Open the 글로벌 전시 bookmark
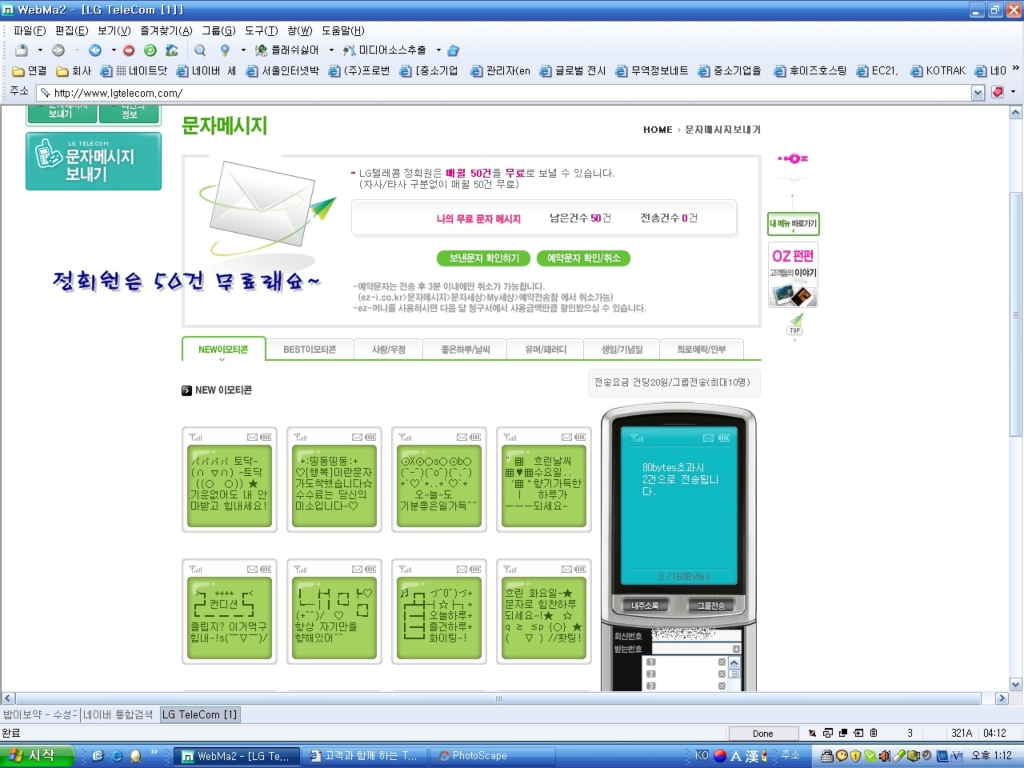The height and width of the screenshot is (768, 1024). point(573,71)
